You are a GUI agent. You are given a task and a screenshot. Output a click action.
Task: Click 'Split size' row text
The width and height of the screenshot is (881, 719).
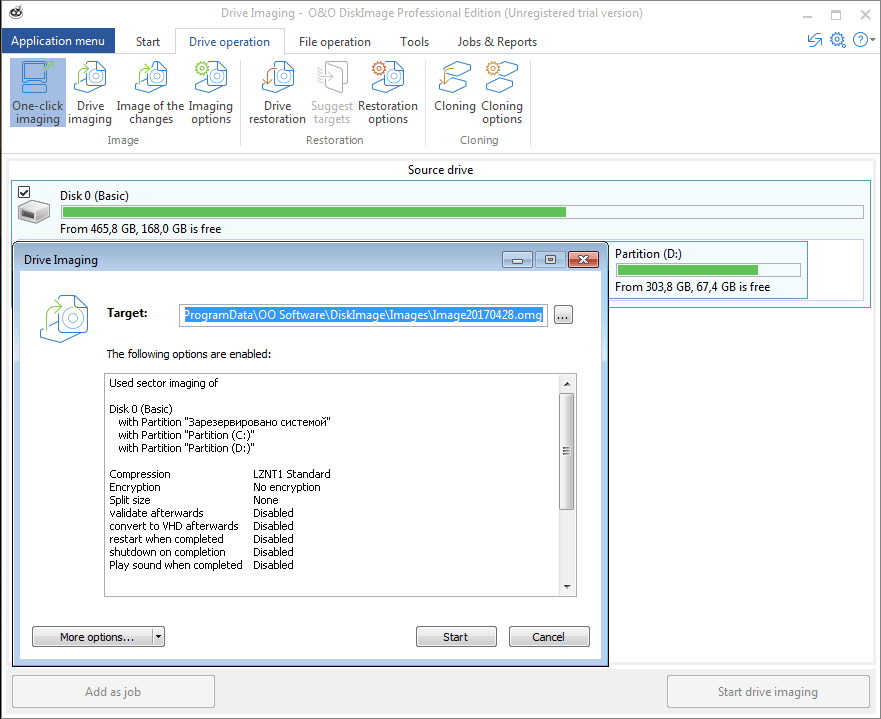(x=130, y=500)
